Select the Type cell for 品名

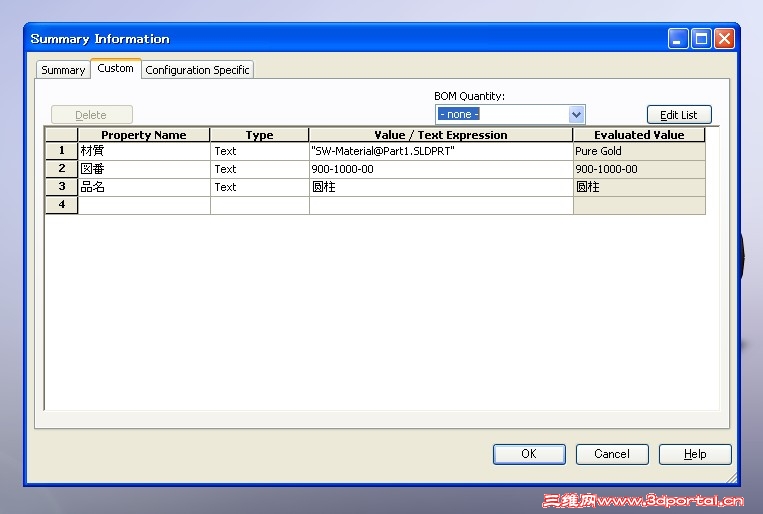(x=260, y=187)
